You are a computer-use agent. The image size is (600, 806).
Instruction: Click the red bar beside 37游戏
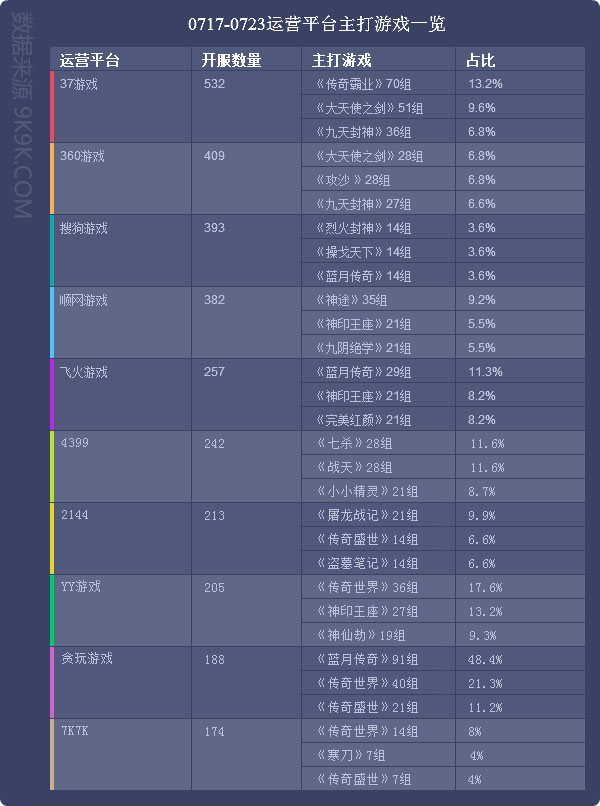52,107
